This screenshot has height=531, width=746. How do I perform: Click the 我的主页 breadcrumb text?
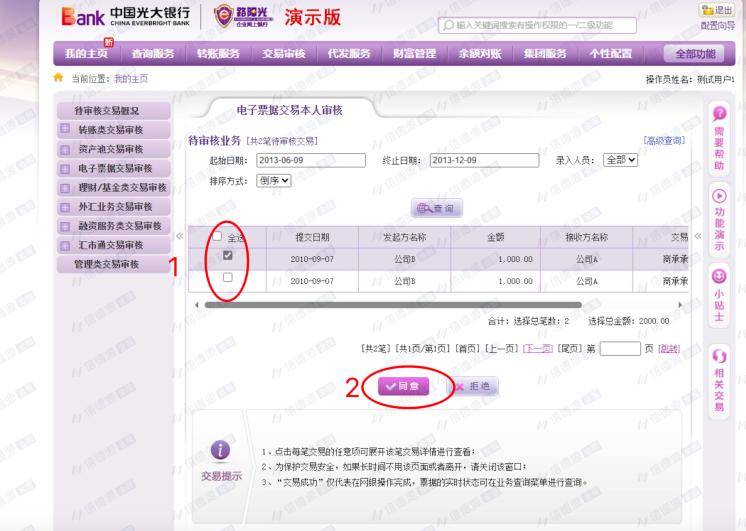pyautogui.click(x=131, y=79)
